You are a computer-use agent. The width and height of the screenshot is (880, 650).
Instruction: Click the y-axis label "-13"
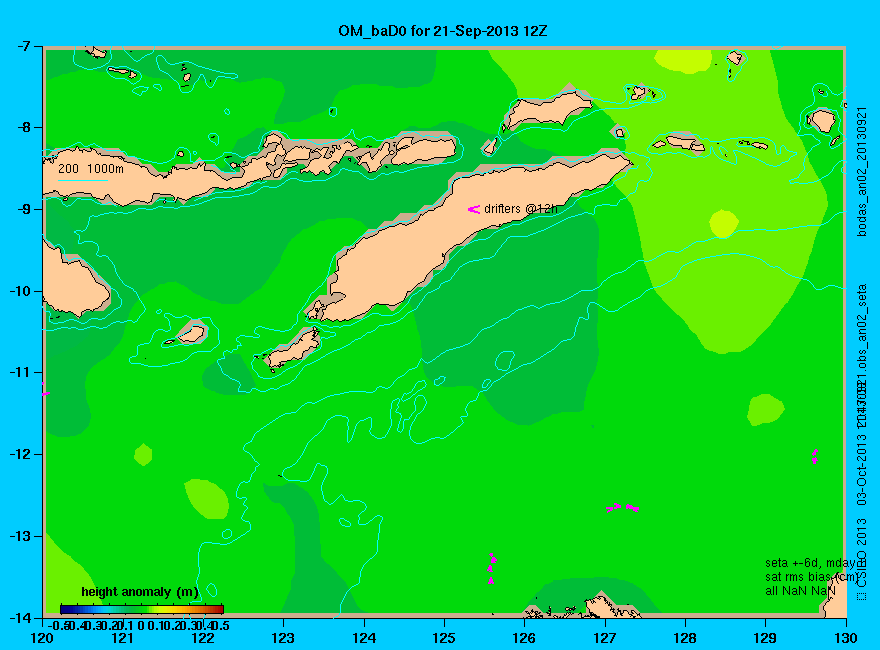click(x=21, y=536)
